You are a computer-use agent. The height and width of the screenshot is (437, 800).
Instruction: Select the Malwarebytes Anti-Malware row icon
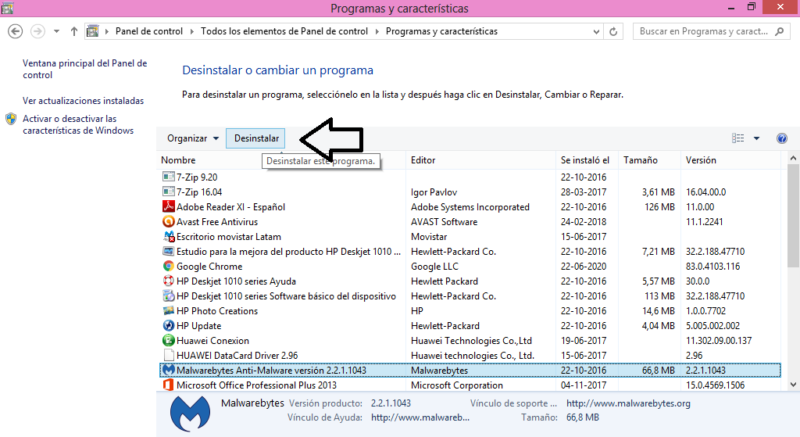(168, 370)
